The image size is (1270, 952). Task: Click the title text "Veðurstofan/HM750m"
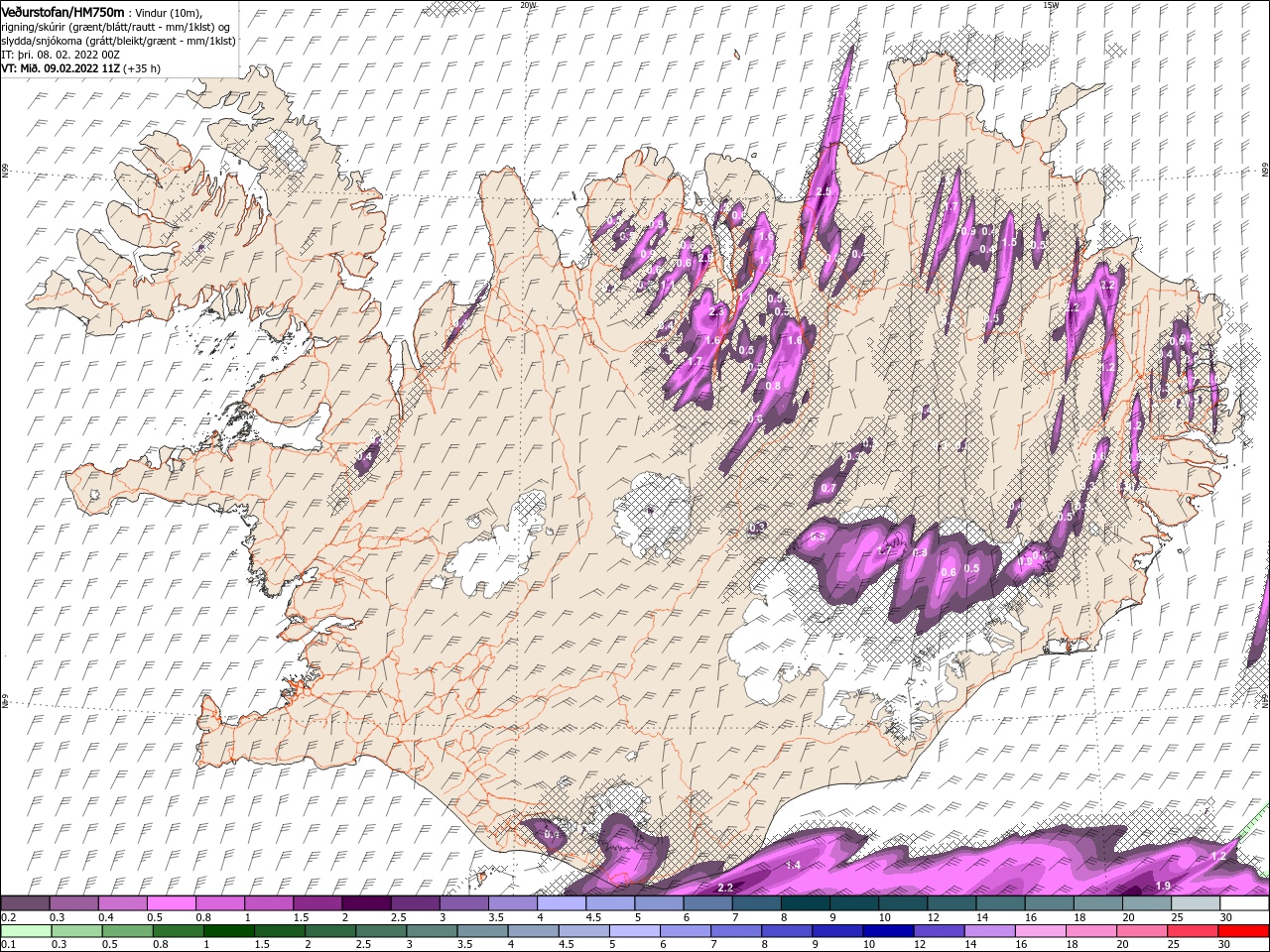tap(63, 12)
